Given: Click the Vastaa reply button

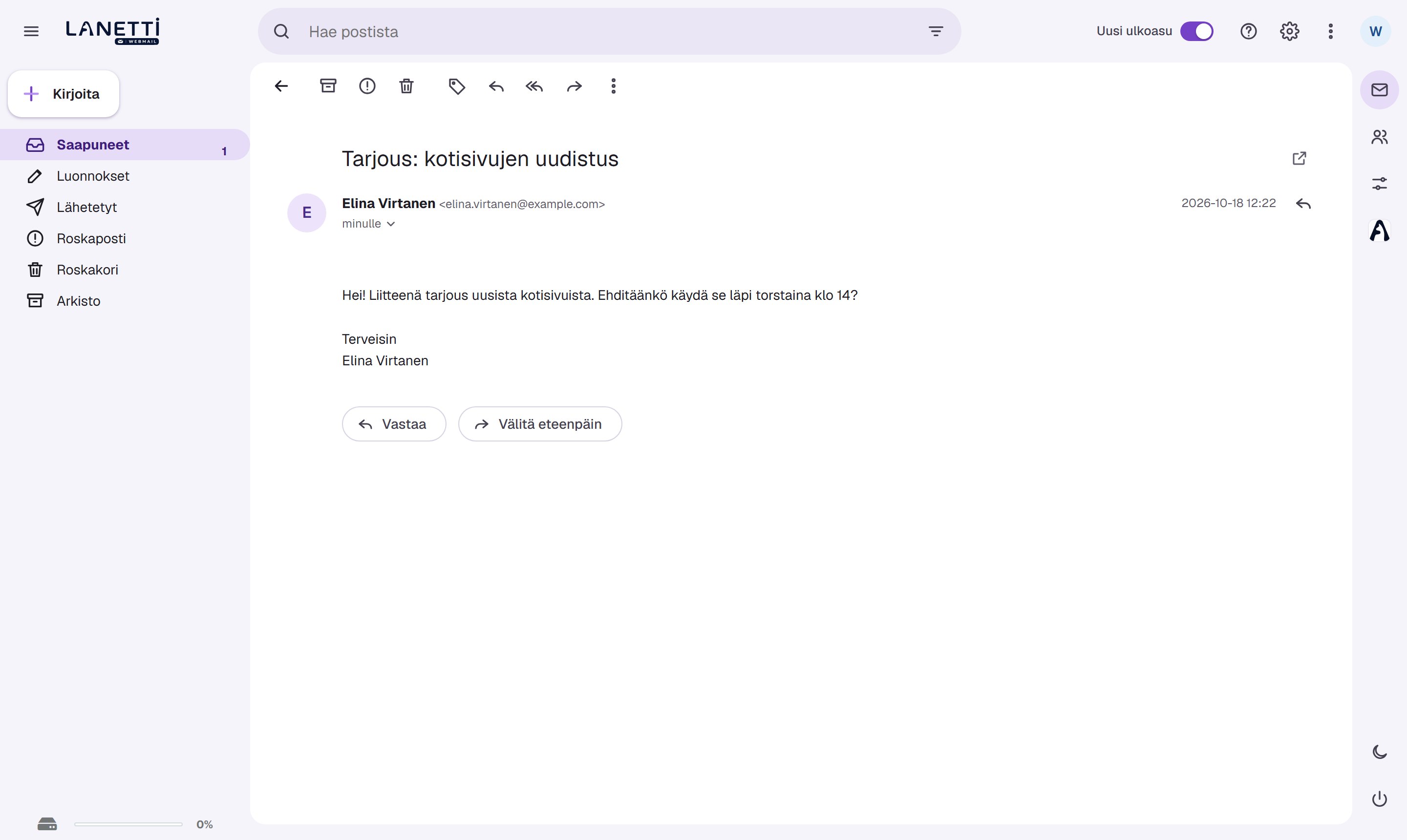Looking at the screenshot, I should tap(394, 424).
